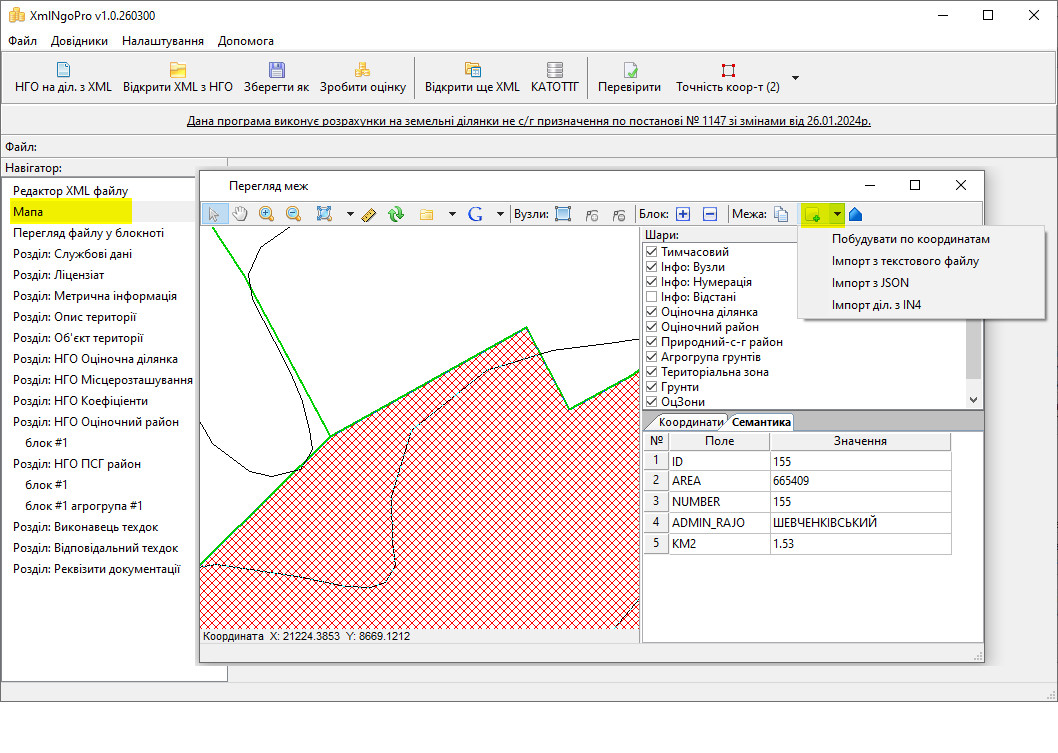The width and height of the screenshot is (1058, 753).
Task: Toggle the Грунти layer checkbox
Action: point(652,387)
